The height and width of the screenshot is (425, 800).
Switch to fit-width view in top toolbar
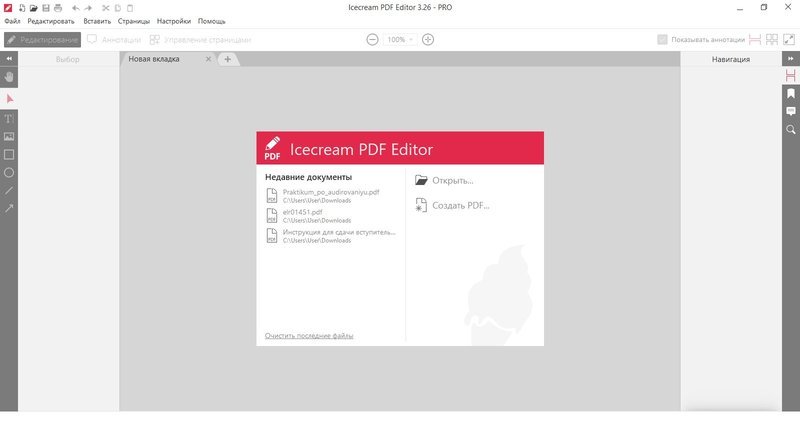(755, 39)
